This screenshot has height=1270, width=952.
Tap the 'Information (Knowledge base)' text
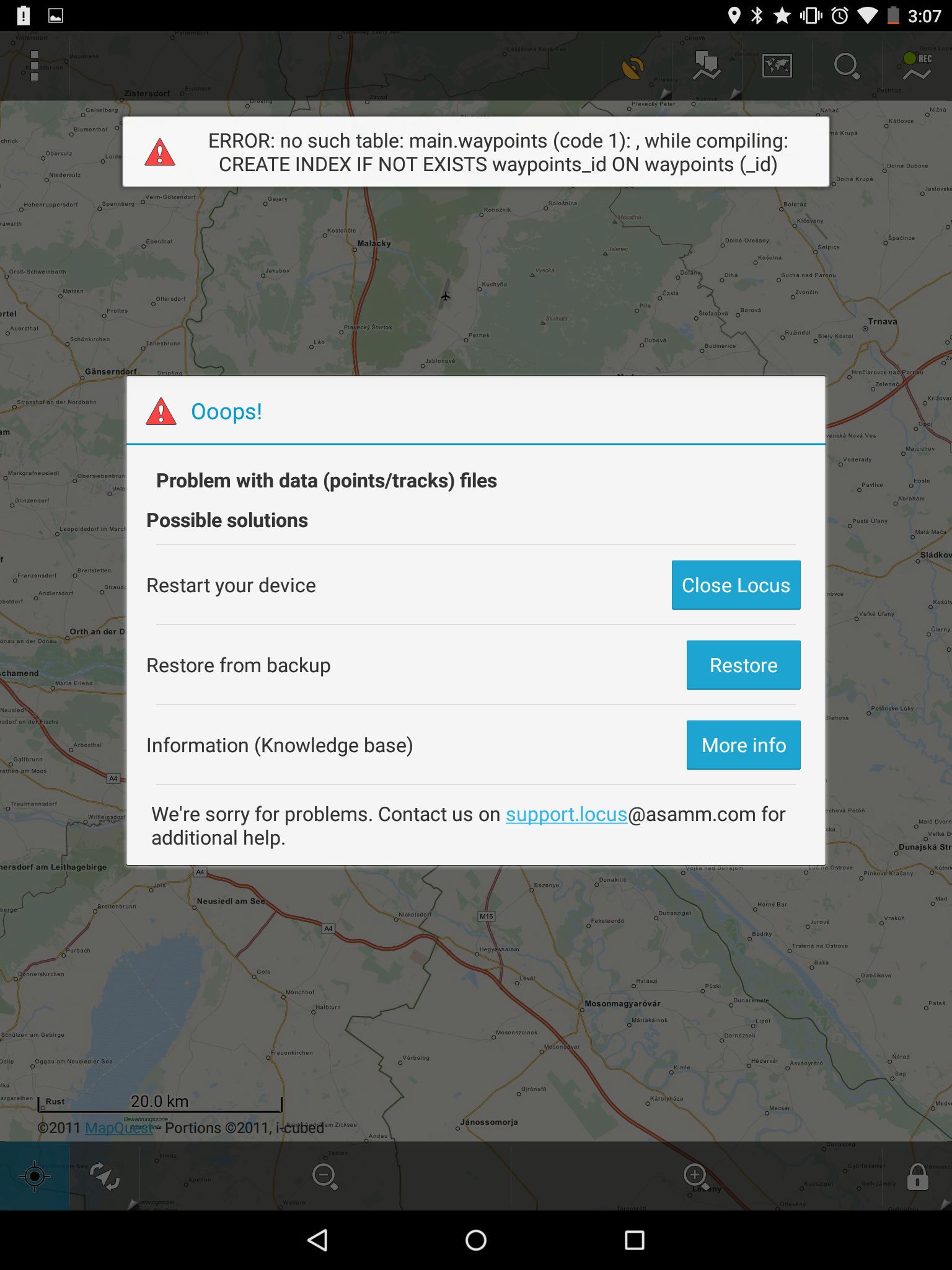coord(280,745)
